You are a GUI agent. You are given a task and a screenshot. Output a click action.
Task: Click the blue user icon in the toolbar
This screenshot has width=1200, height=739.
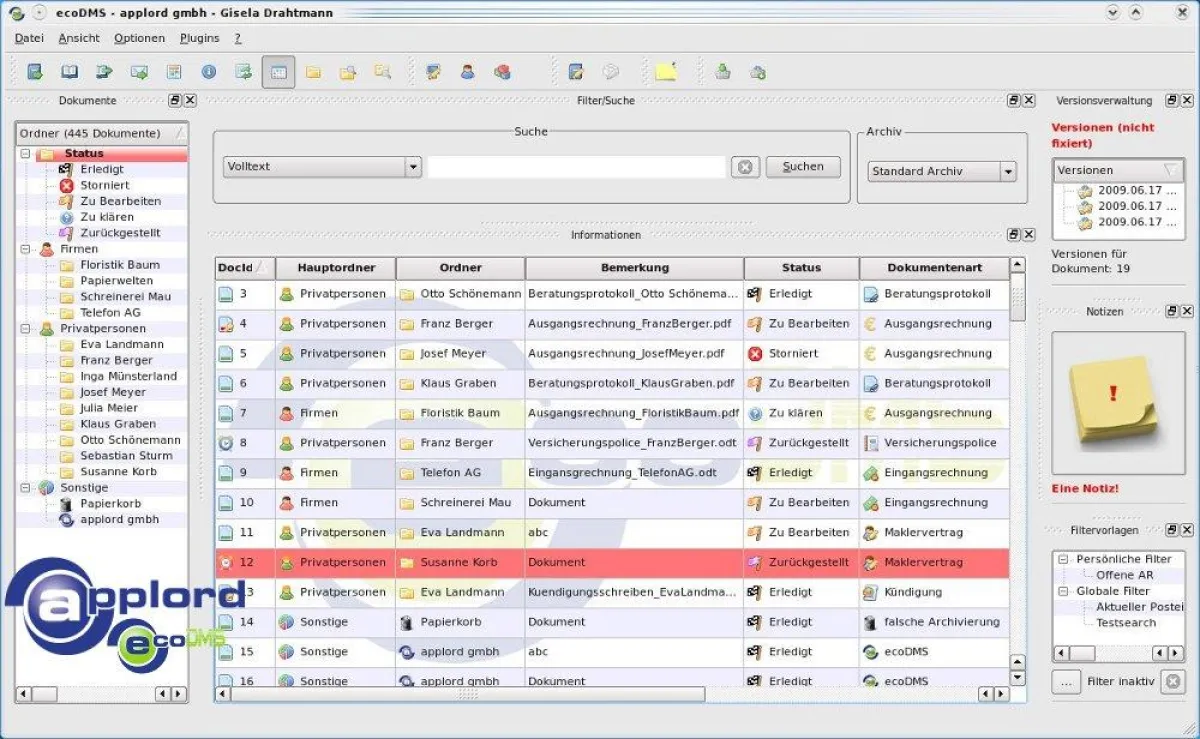click(467, 71)
